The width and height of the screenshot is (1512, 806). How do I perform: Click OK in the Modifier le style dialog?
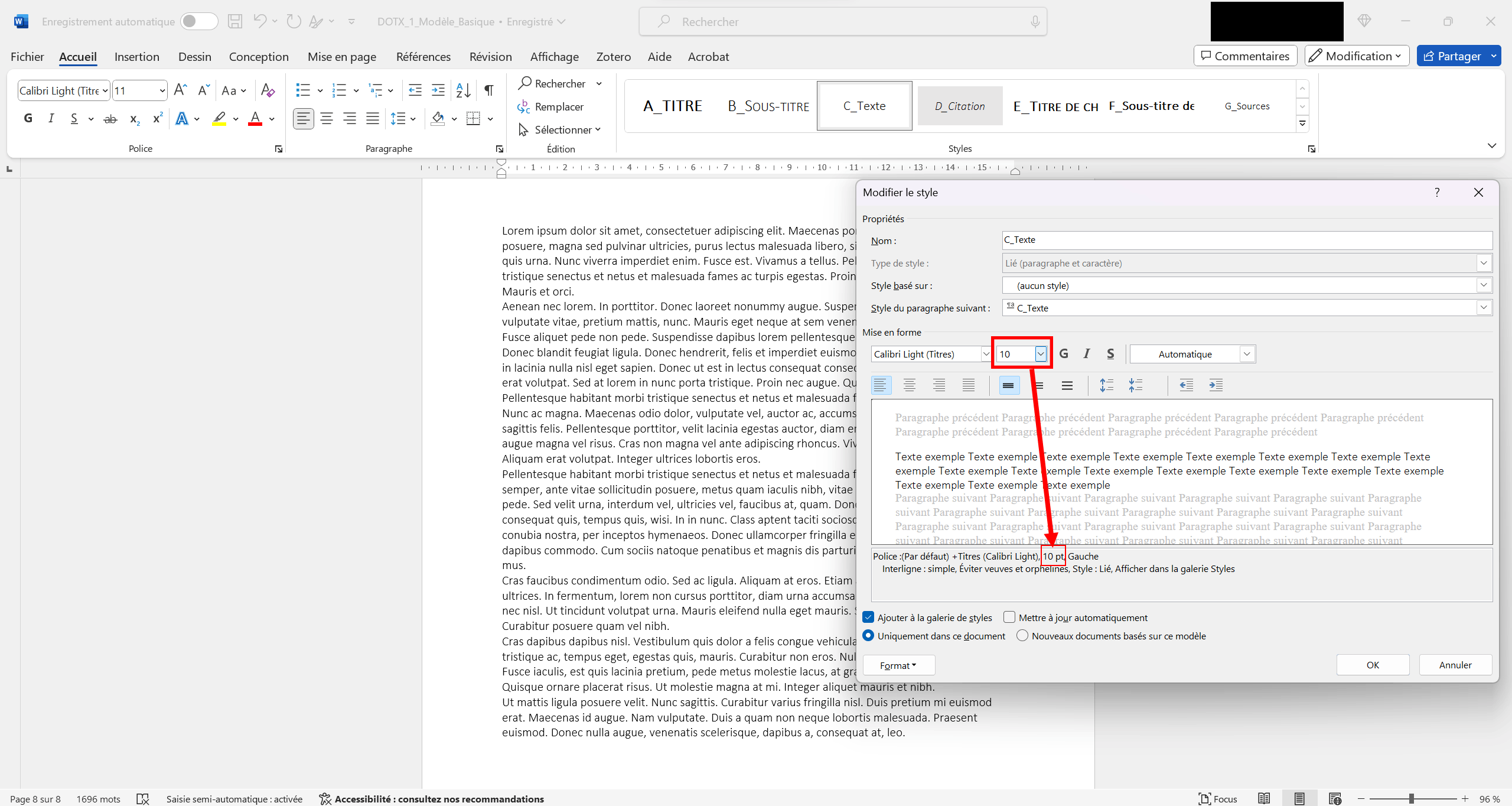(x=1373, y=665)
